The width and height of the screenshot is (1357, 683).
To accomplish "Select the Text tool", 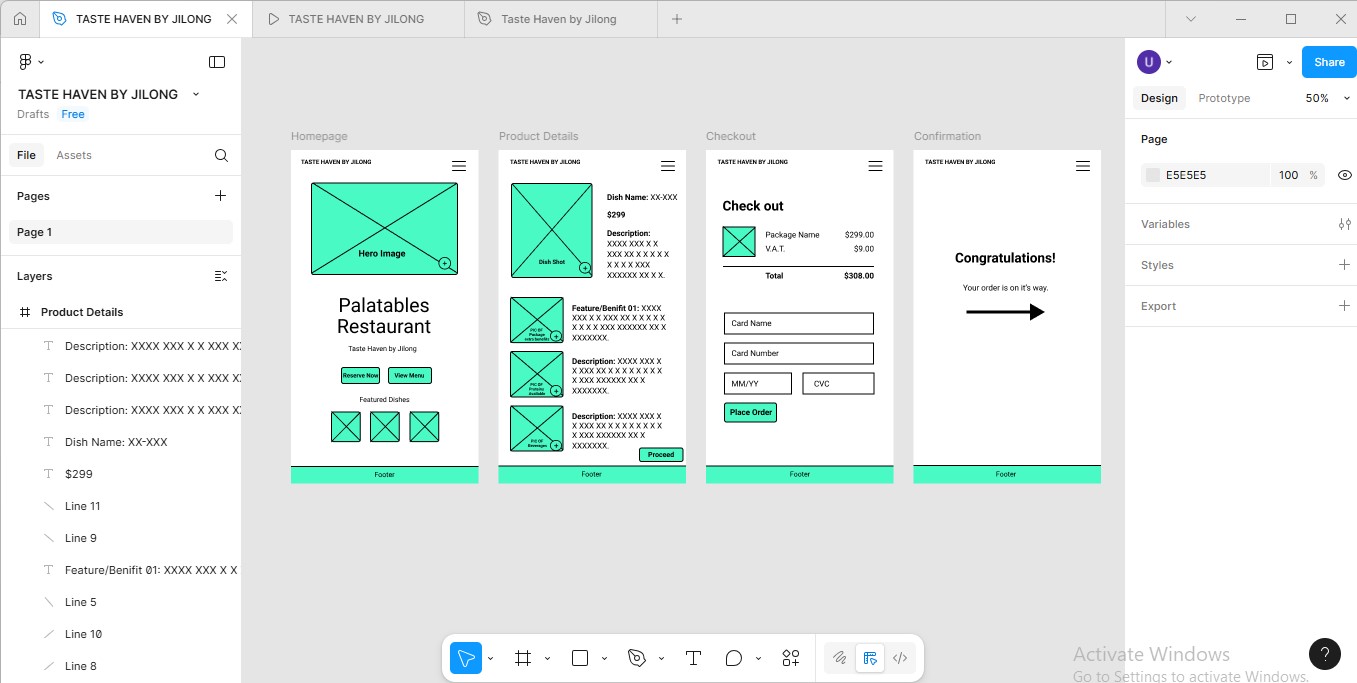I will tap(692, 657).
